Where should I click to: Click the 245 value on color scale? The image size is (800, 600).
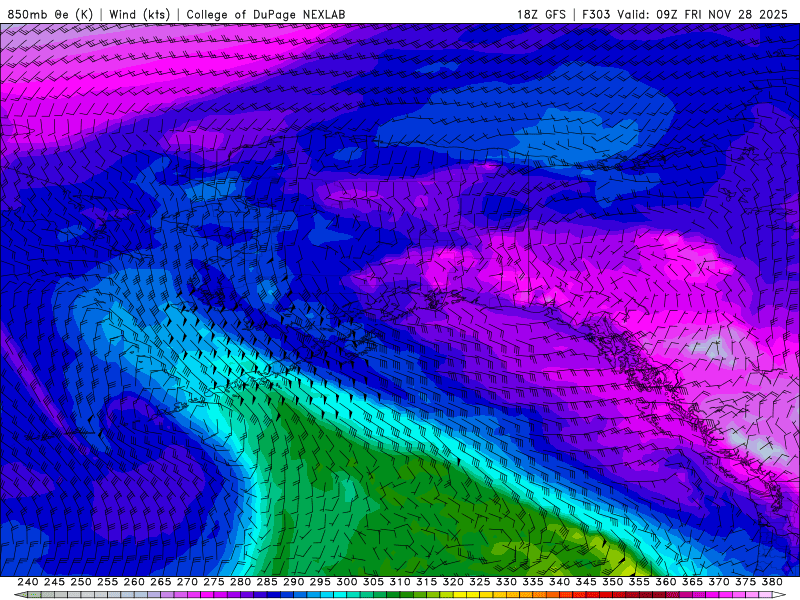point(54,582)
